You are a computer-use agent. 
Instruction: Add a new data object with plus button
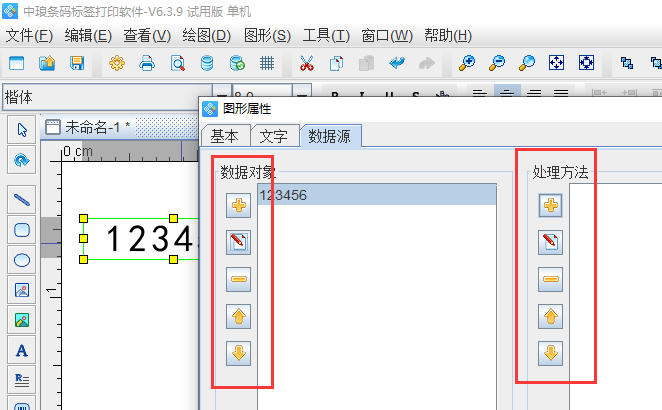click(239, 206)
